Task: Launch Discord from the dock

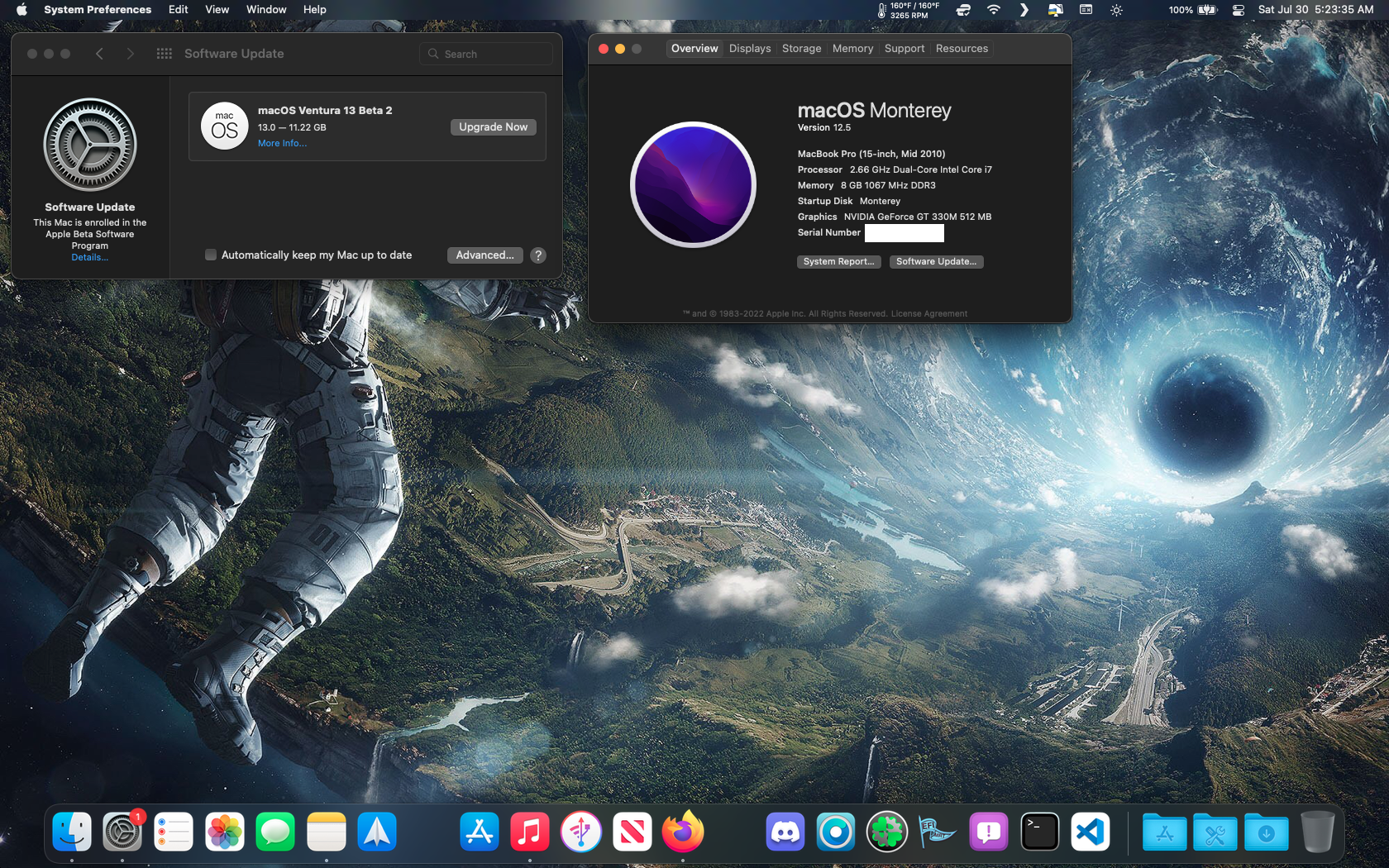Action: pyautogui.click(x=785, y=832)
